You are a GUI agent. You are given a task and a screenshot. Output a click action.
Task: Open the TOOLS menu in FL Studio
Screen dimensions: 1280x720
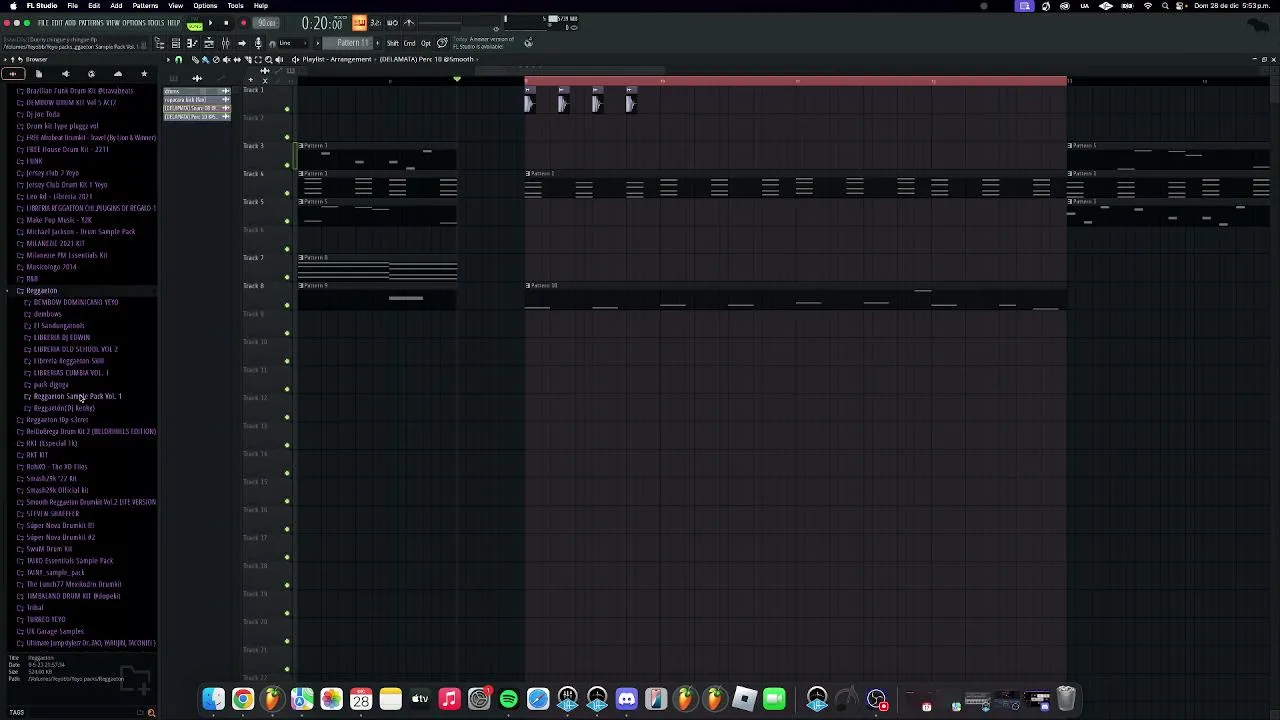(156, 22)
